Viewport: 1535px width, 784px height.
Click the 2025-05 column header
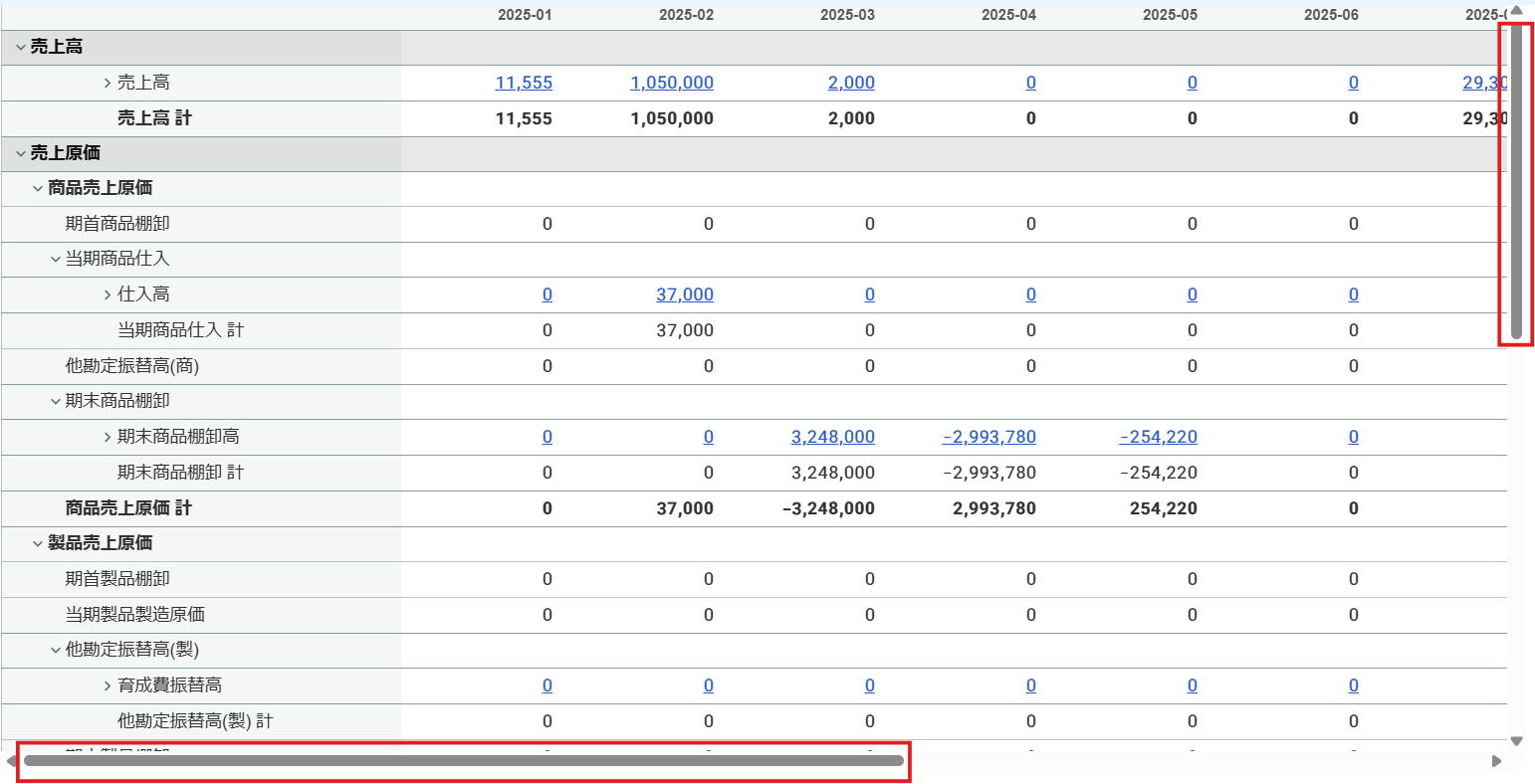(x=1170, y=15)
